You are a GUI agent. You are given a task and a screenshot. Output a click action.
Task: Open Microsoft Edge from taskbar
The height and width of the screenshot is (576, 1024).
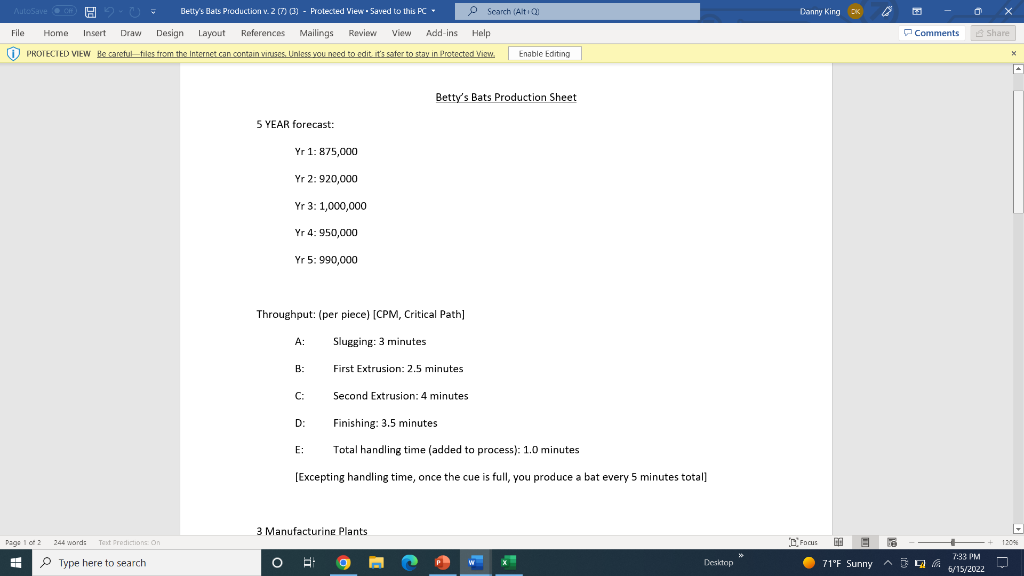(x=409, y=562)
